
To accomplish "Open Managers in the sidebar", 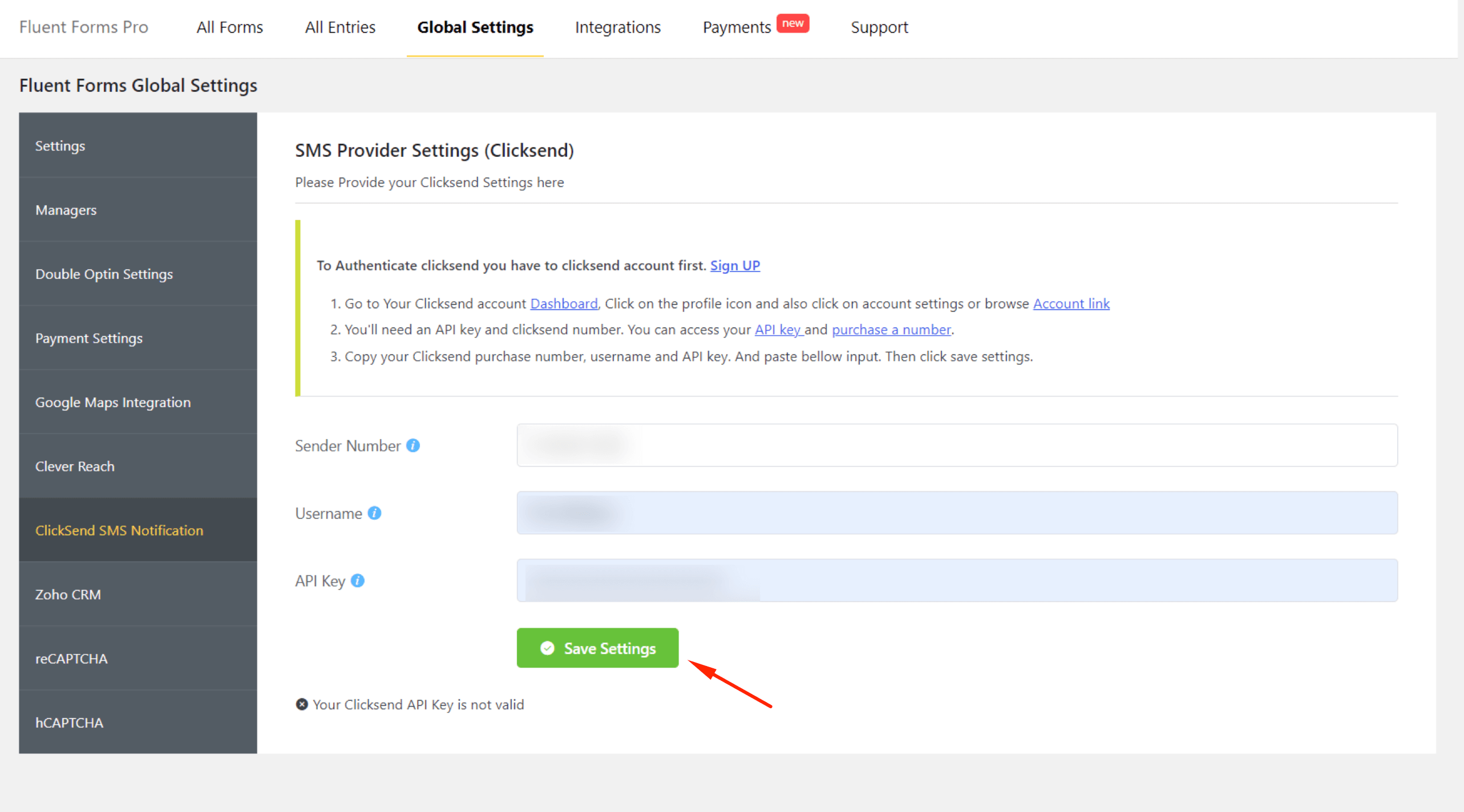I will (138, 210).
